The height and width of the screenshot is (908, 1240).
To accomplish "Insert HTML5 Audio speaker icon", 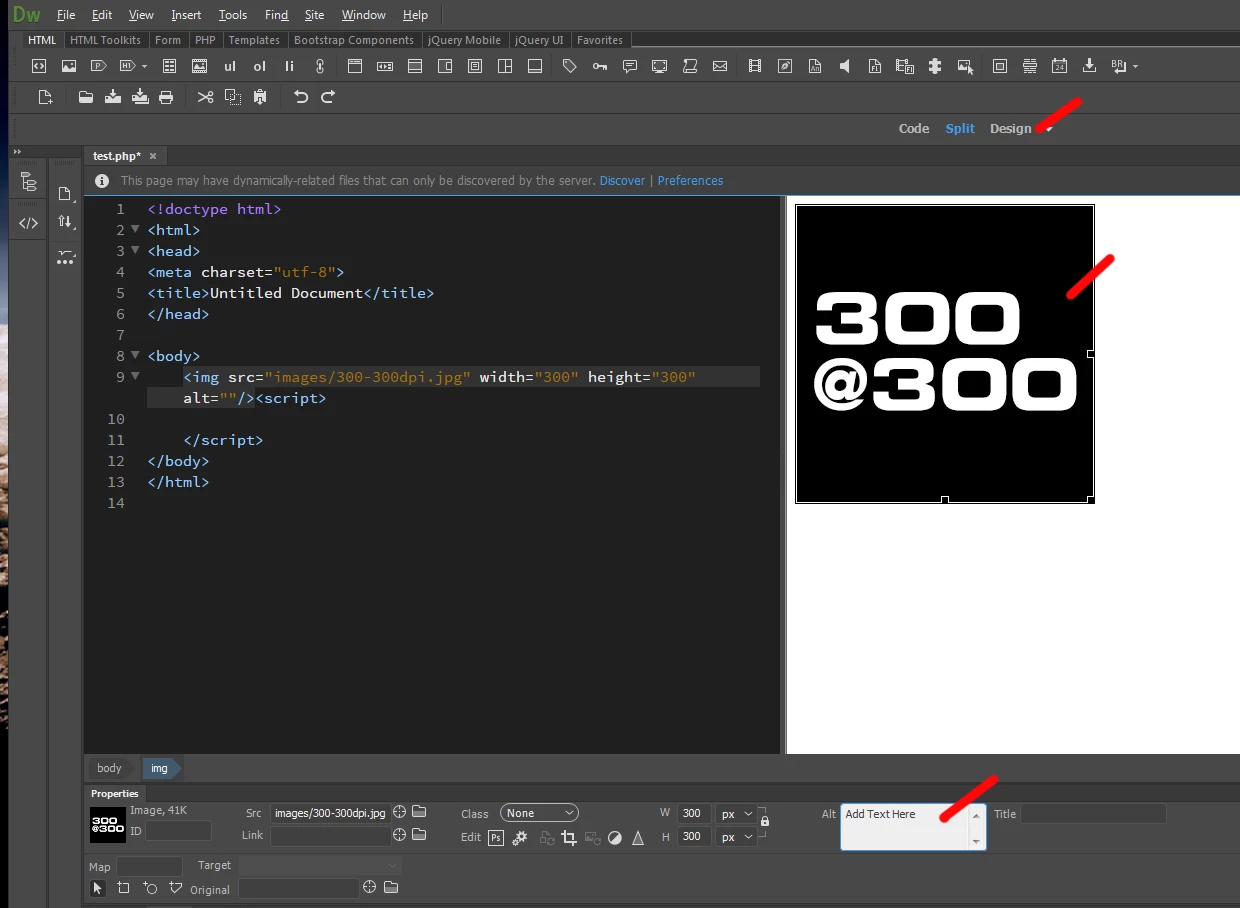I will click(845, 66).
